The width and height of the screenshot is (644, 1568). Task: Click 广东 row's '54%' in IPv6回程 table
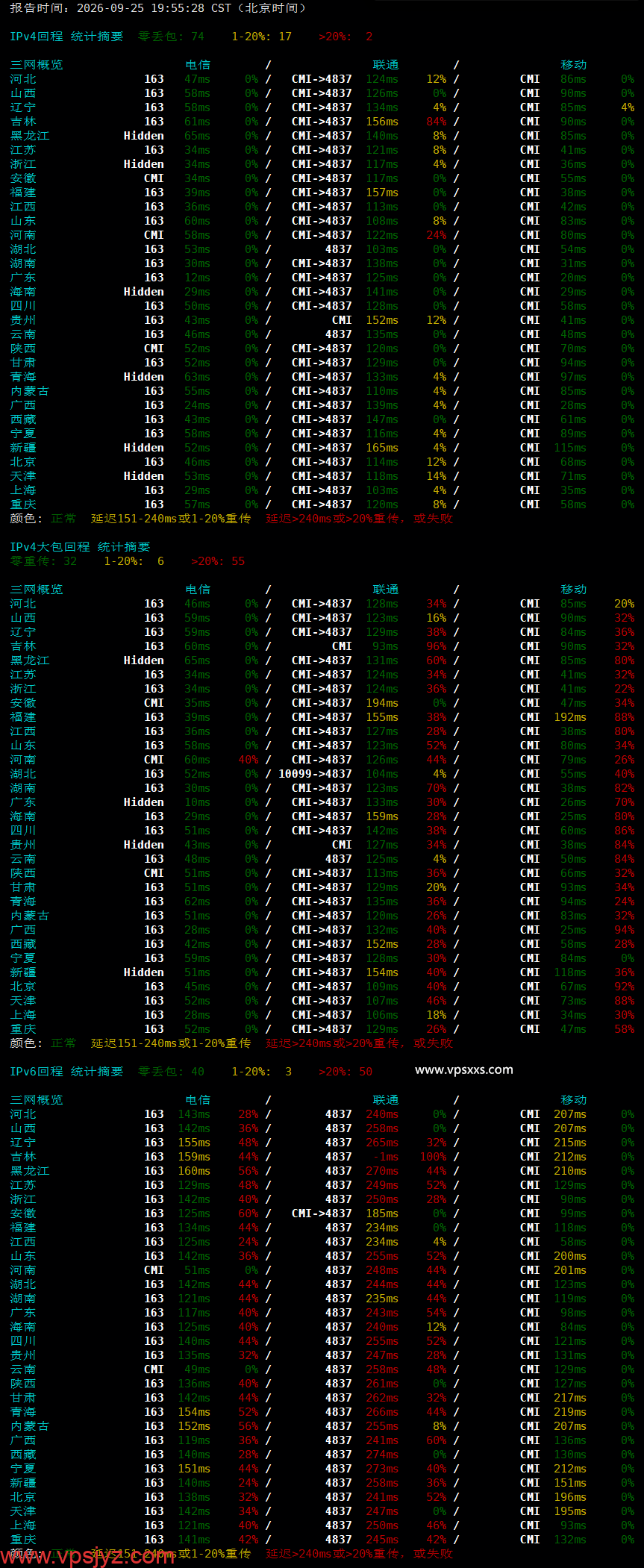pos(436,1313)
